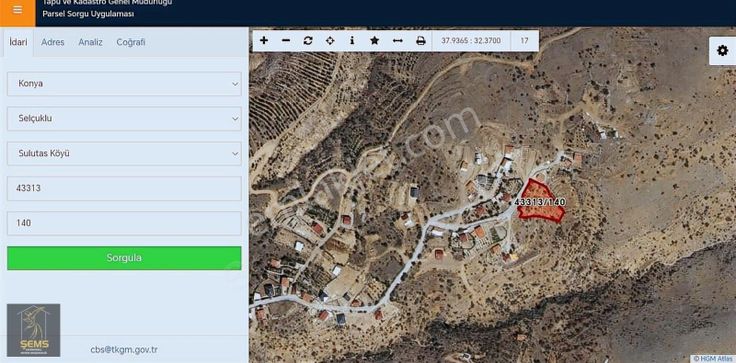The width and height of the screenshot is (736, 363).
Task: Zoom out with the minus icon
Action: [286, 41]
